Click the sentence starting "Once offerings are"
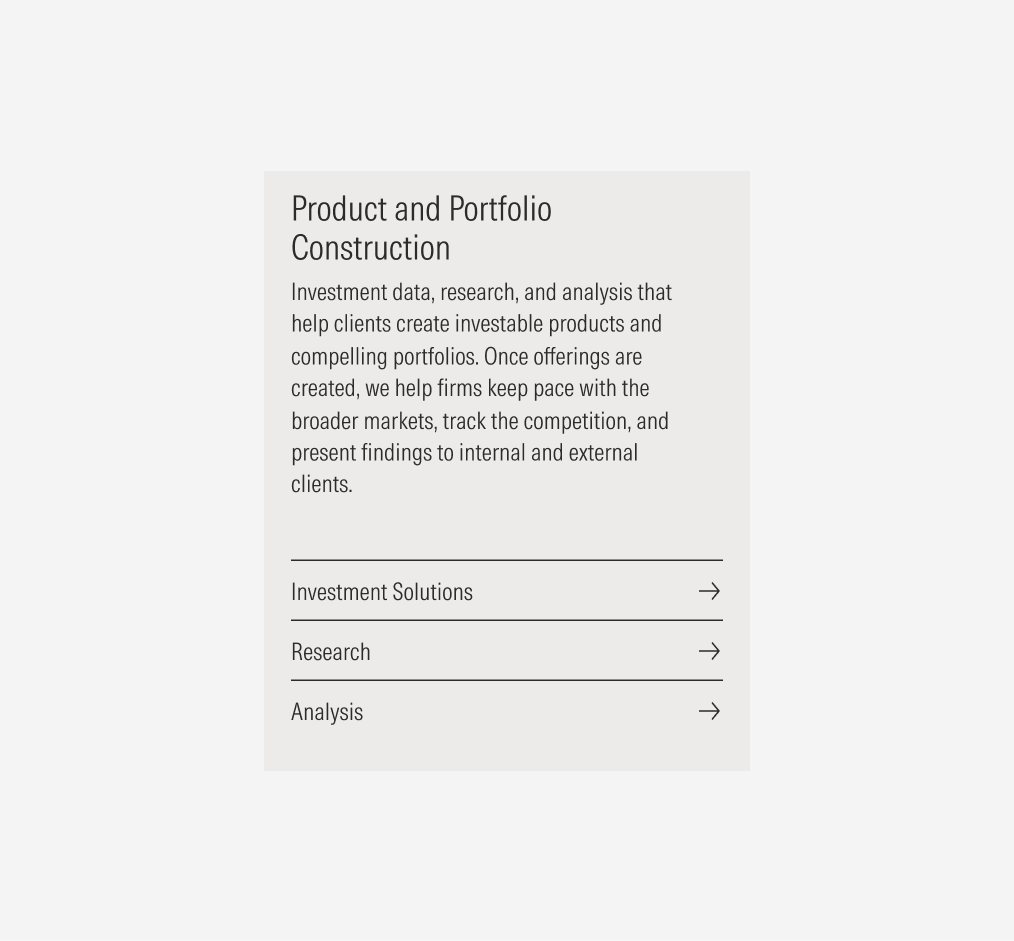This screenshot has height=941, width=1014. pyautogui.click(x=563, y=356)
